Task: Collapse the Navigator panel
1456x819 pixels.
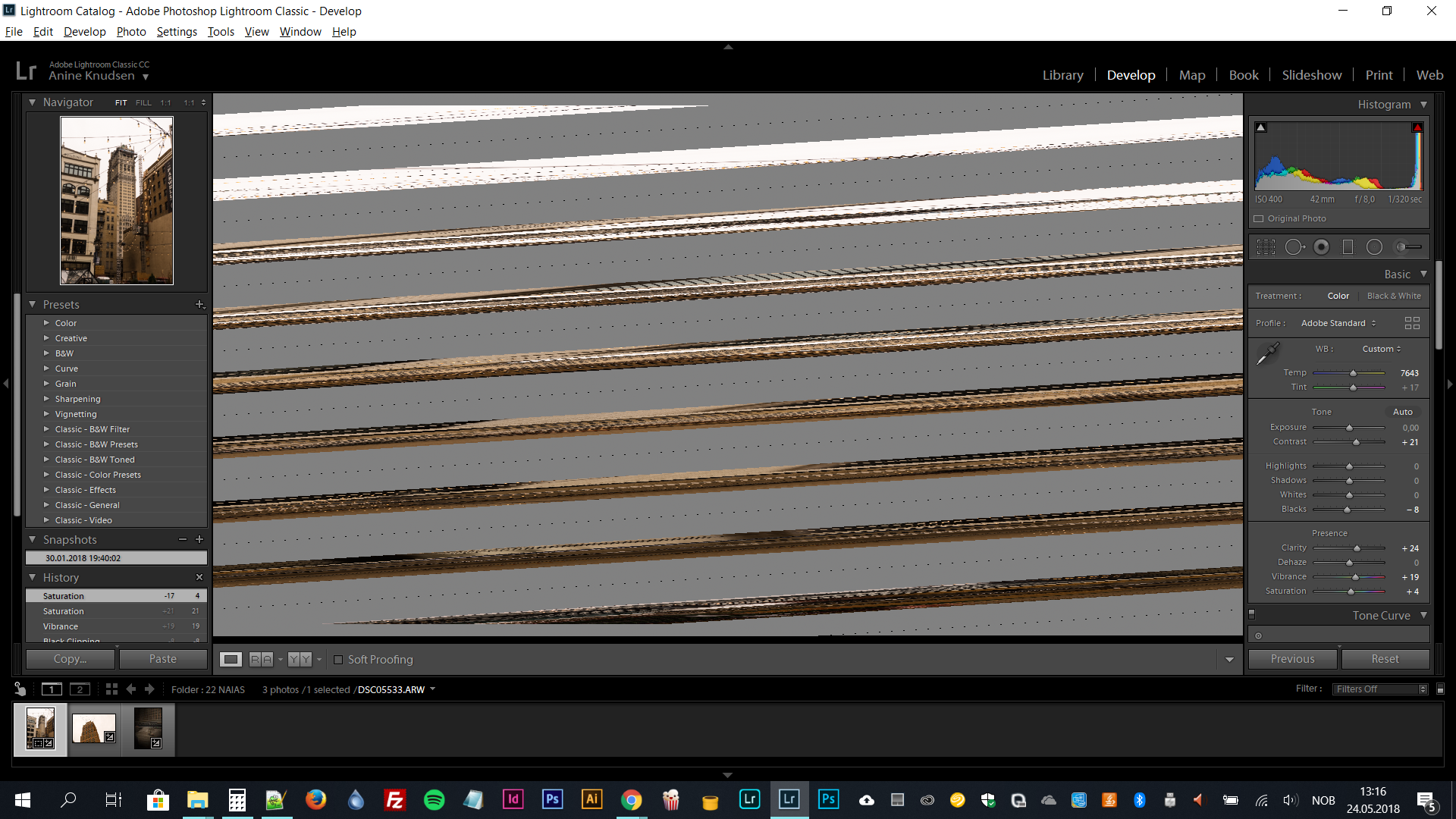Action: (x=32, y=102)
